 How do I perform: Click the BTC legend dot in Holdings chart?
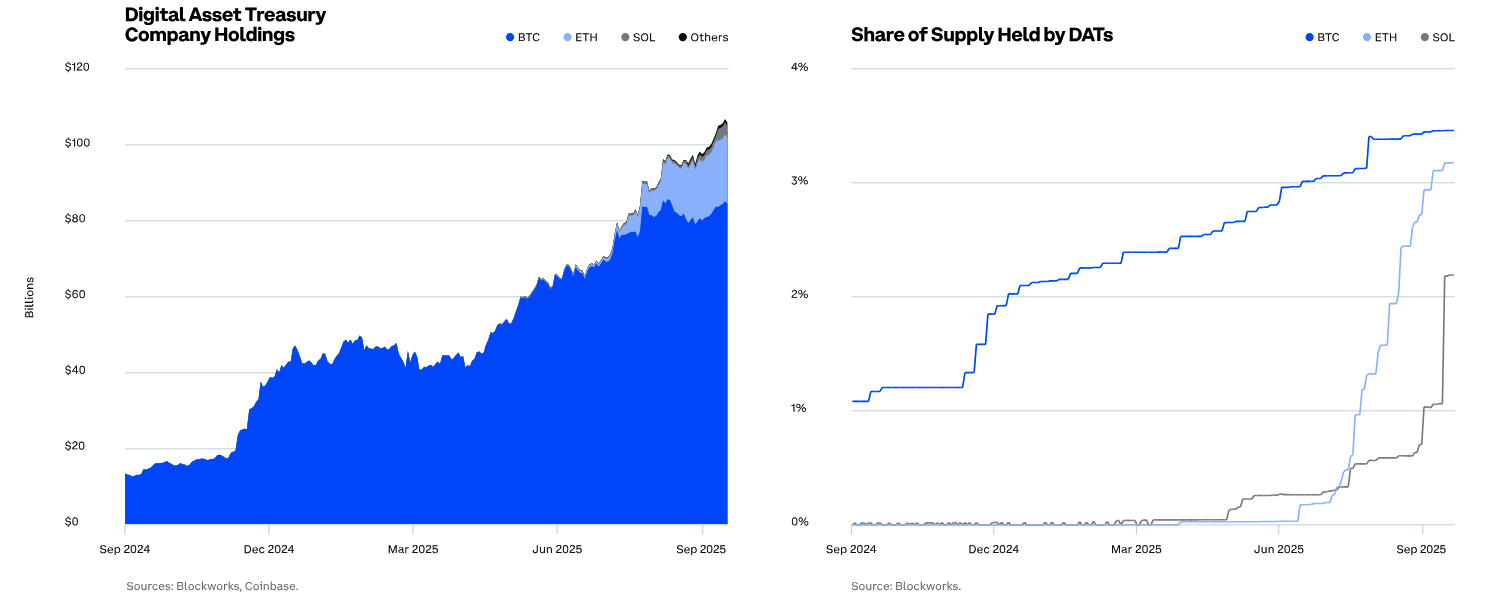click(x=509, y=38)
